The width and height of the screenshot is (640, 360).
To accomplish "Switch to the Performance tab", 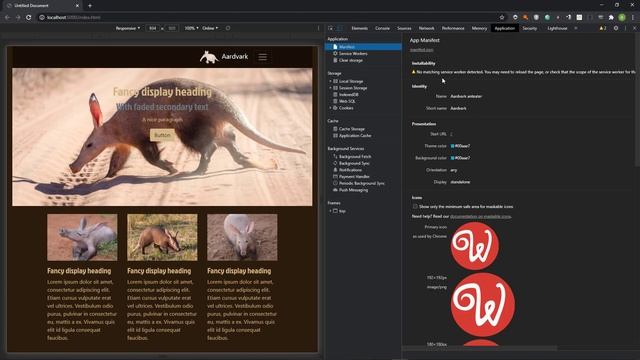I will point(453,28).
